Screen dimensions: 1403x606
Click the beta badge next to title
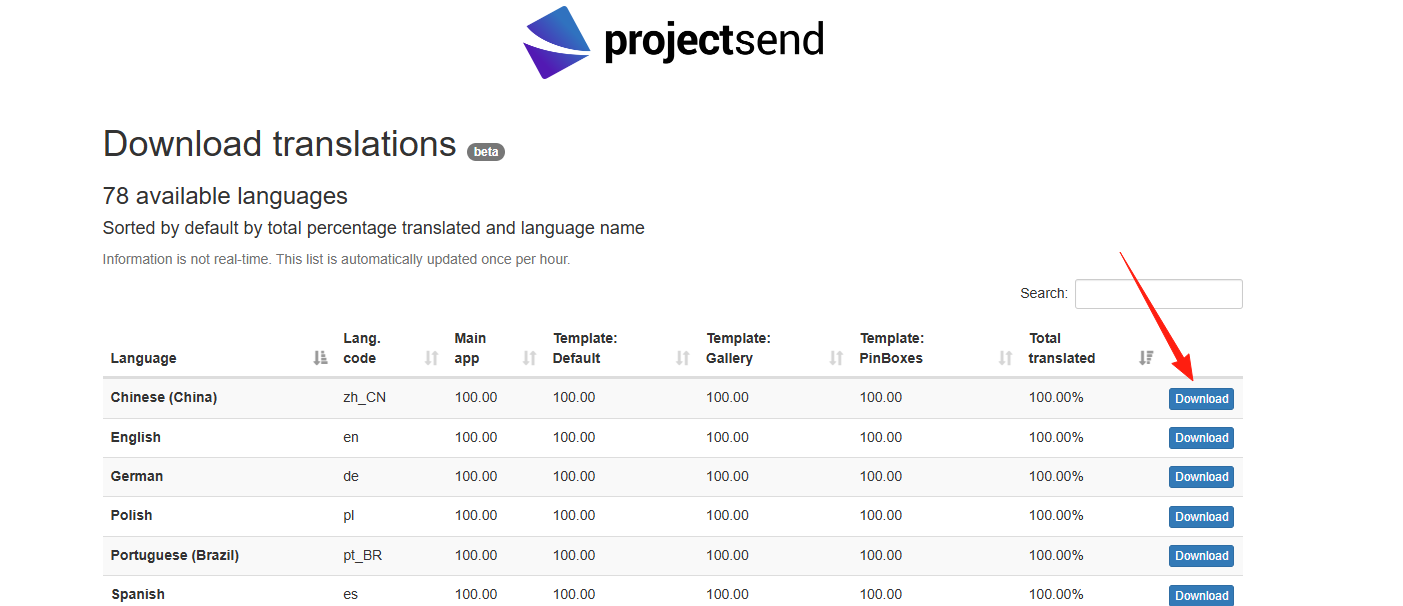tap(486, 152)
